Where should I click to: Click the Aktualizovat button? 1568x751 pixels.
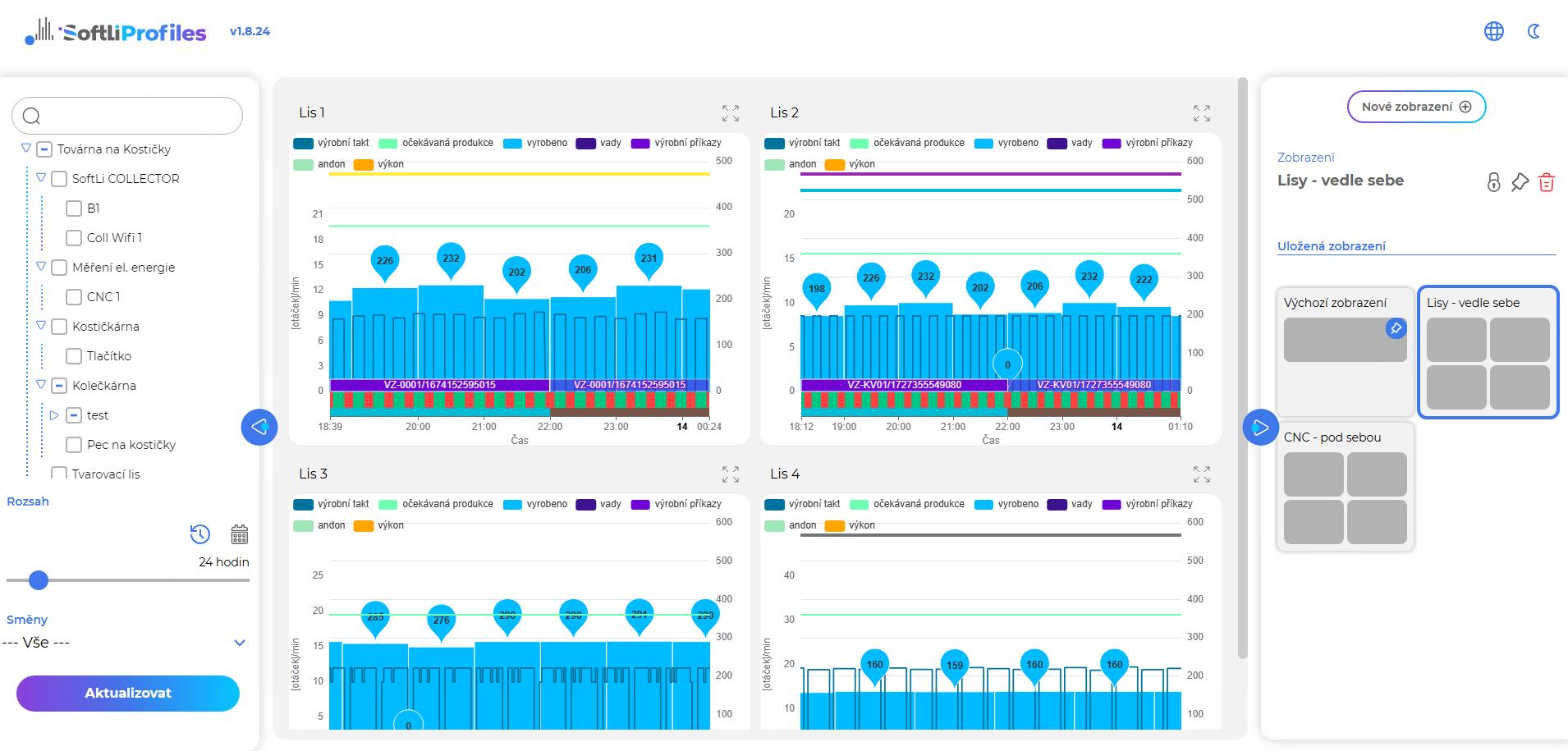(x=128, y=694)
